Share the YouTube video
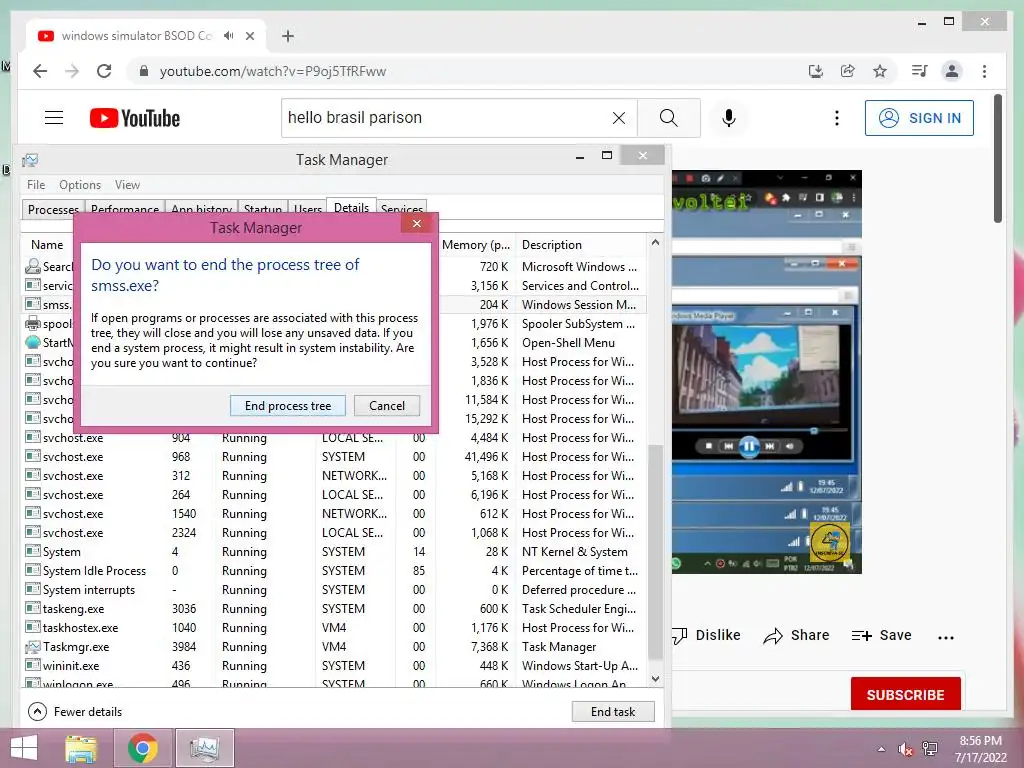This screenshot has height=768, width=1024. tap(796, 635)
